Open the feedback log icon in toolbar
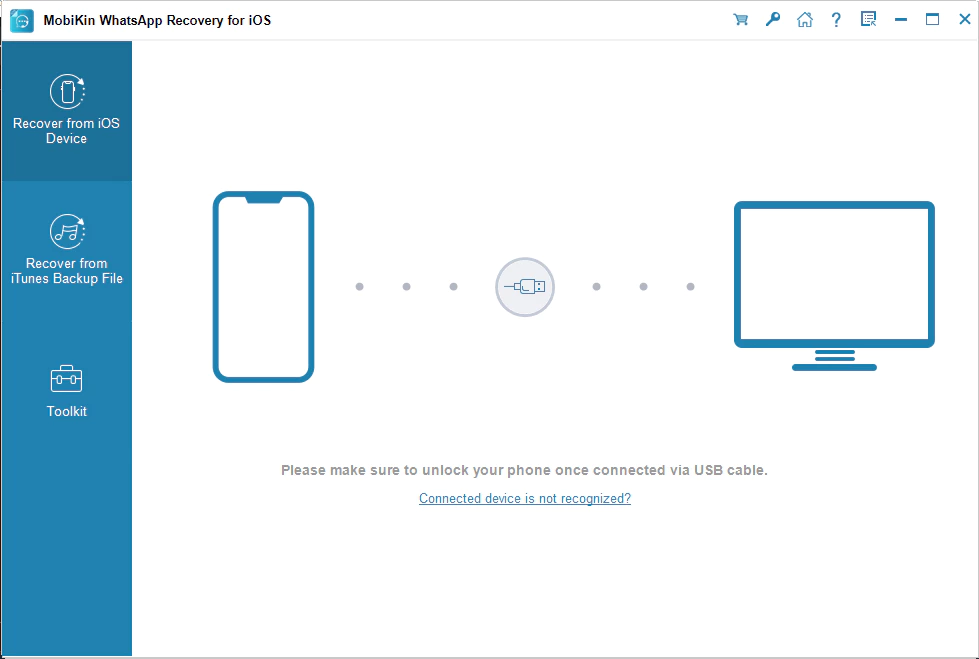Screen dimensions: 979x659 [868, 19]
